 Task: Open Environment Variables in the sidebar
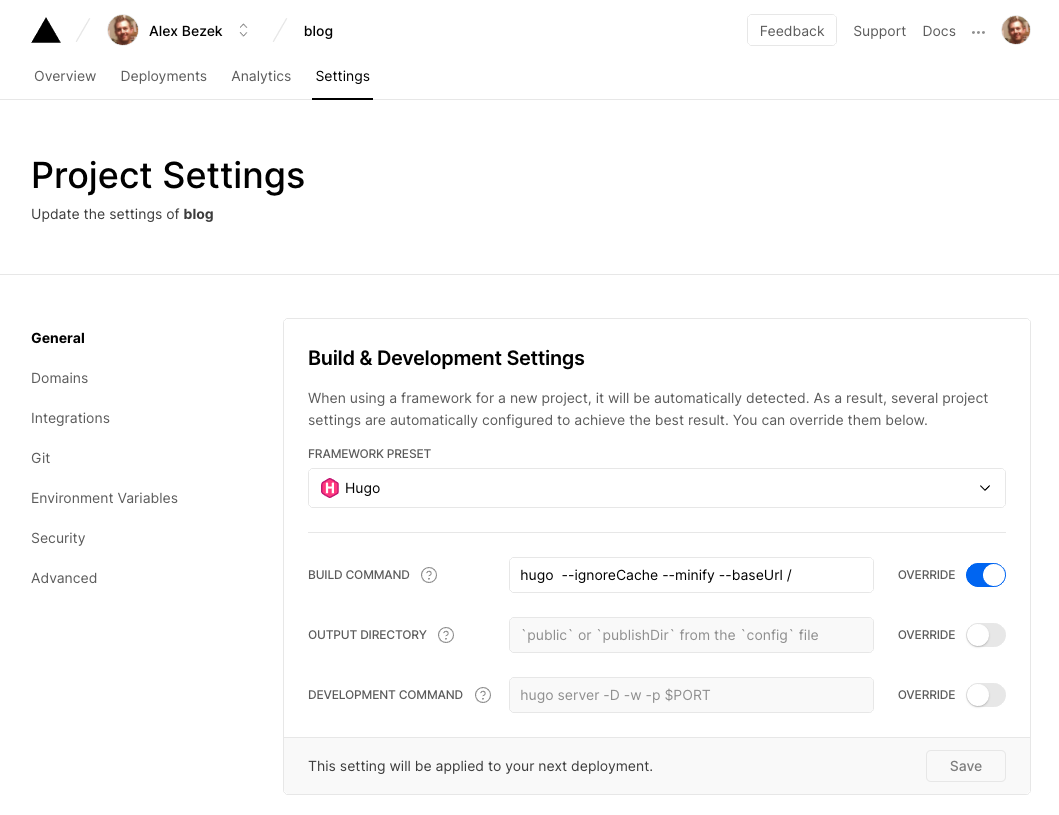click(104, 498)
